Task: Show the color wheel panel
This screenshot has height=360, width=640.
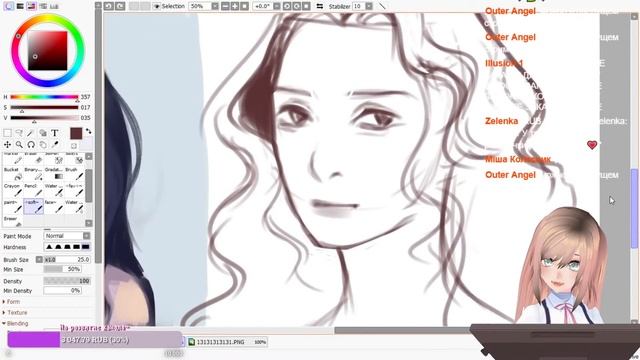Action: click(x=9, y=6)
